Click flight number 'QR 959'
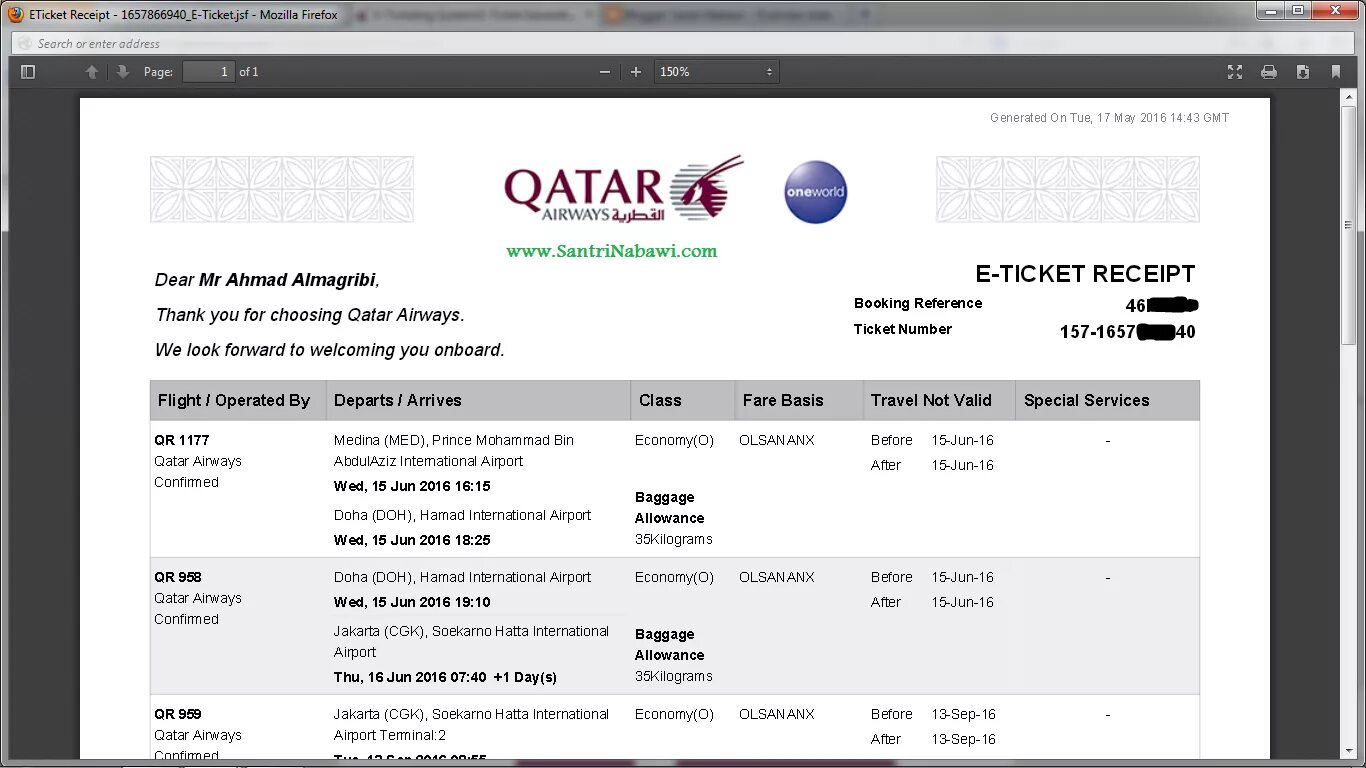 point(178,714)
